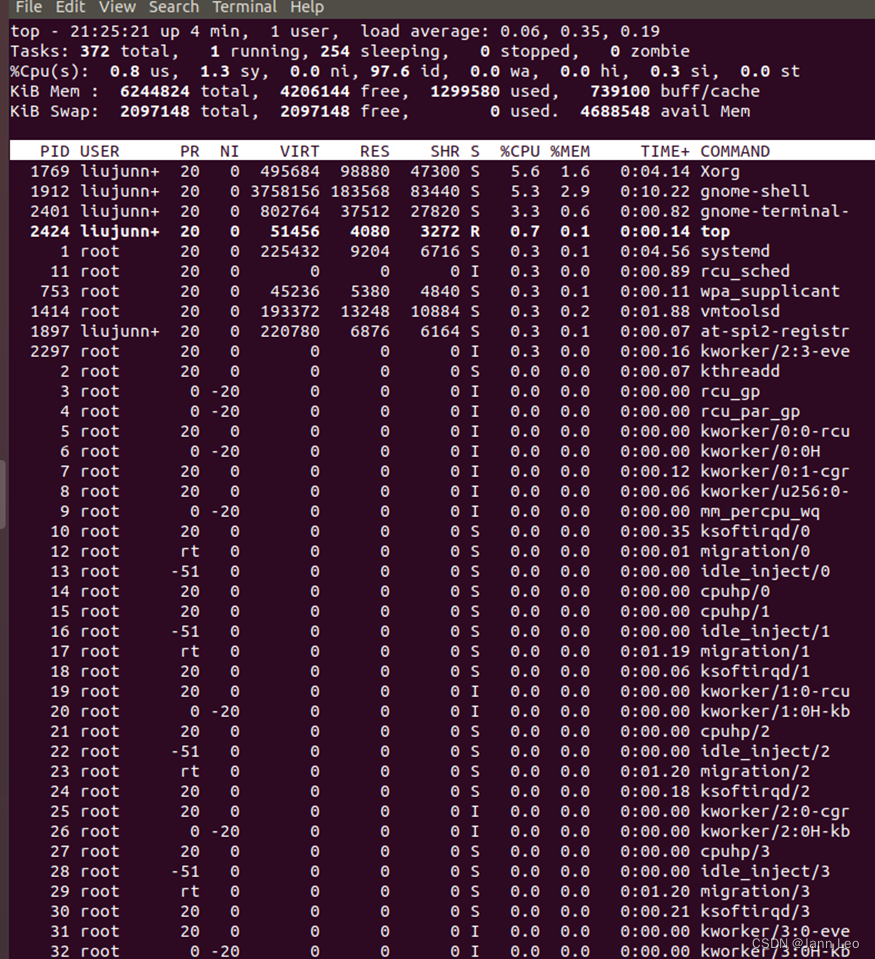Screen dimensions: 875x959
Task: Select the kworker/2:3-eve process name
Action: tap(775, 352)
